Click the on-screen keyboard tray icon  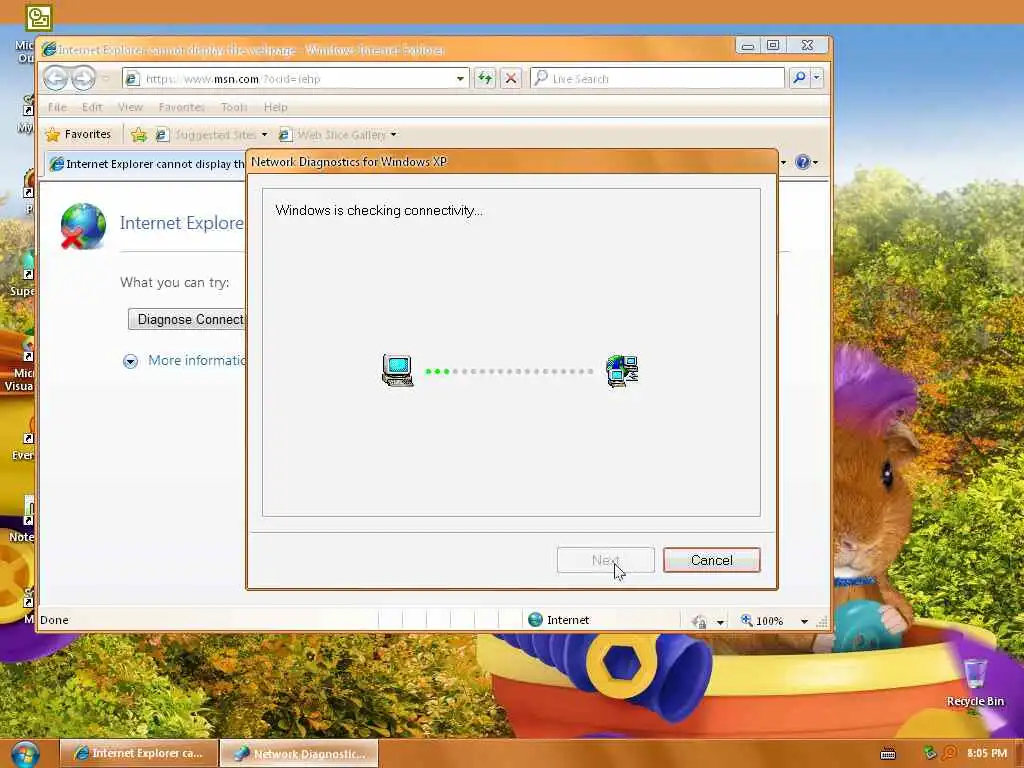click(888, 754)
